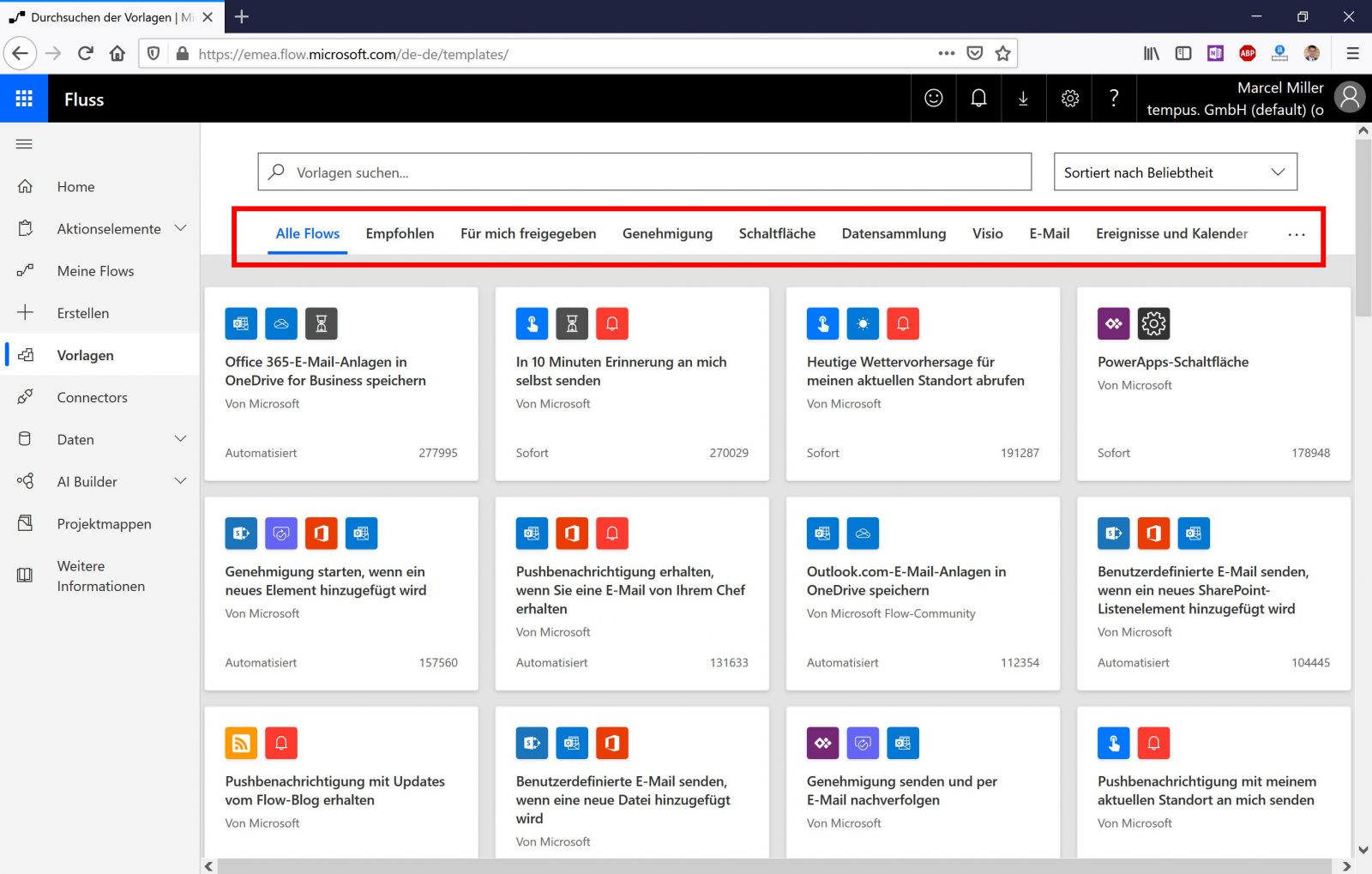Click the notifications bell icon
Image resolution: width=1372 pixels, height=874 pixels.
point(978,98)
